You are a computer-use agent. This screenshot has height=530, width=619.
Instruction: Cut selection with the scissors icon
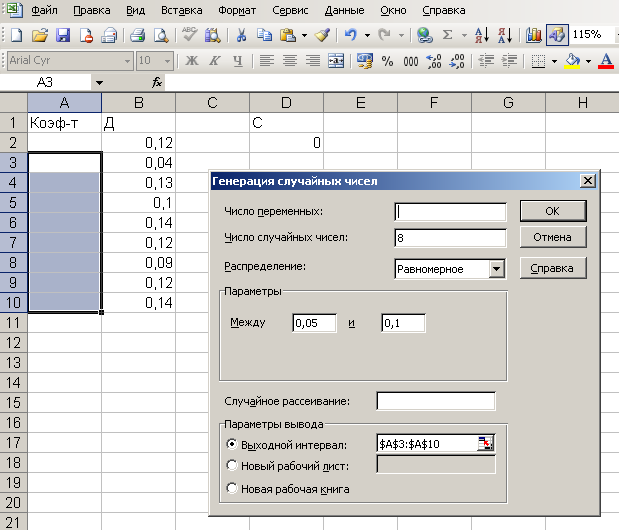point(241,35)
